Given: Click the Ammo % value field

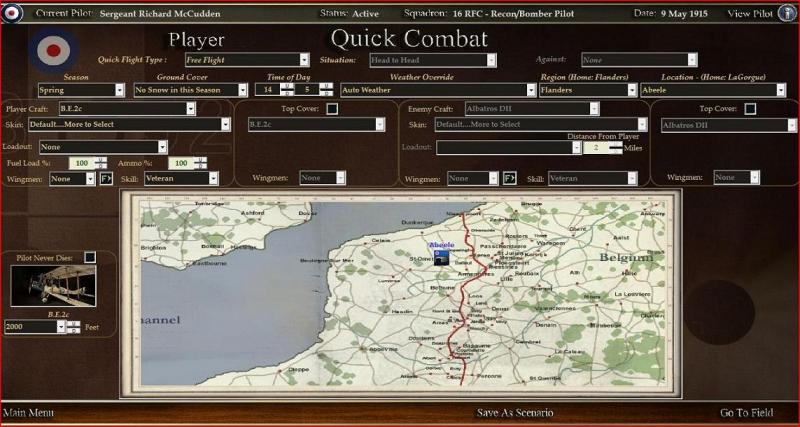Looking at the screenshot, I should pyautogui.click(x=182, y=163).
